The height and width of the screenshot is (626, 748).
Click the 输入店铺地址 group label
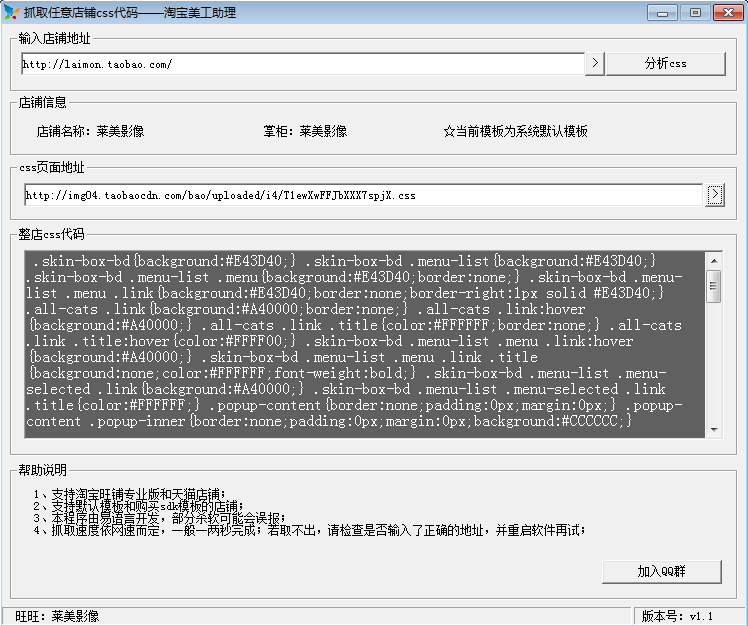click(54, 38)
